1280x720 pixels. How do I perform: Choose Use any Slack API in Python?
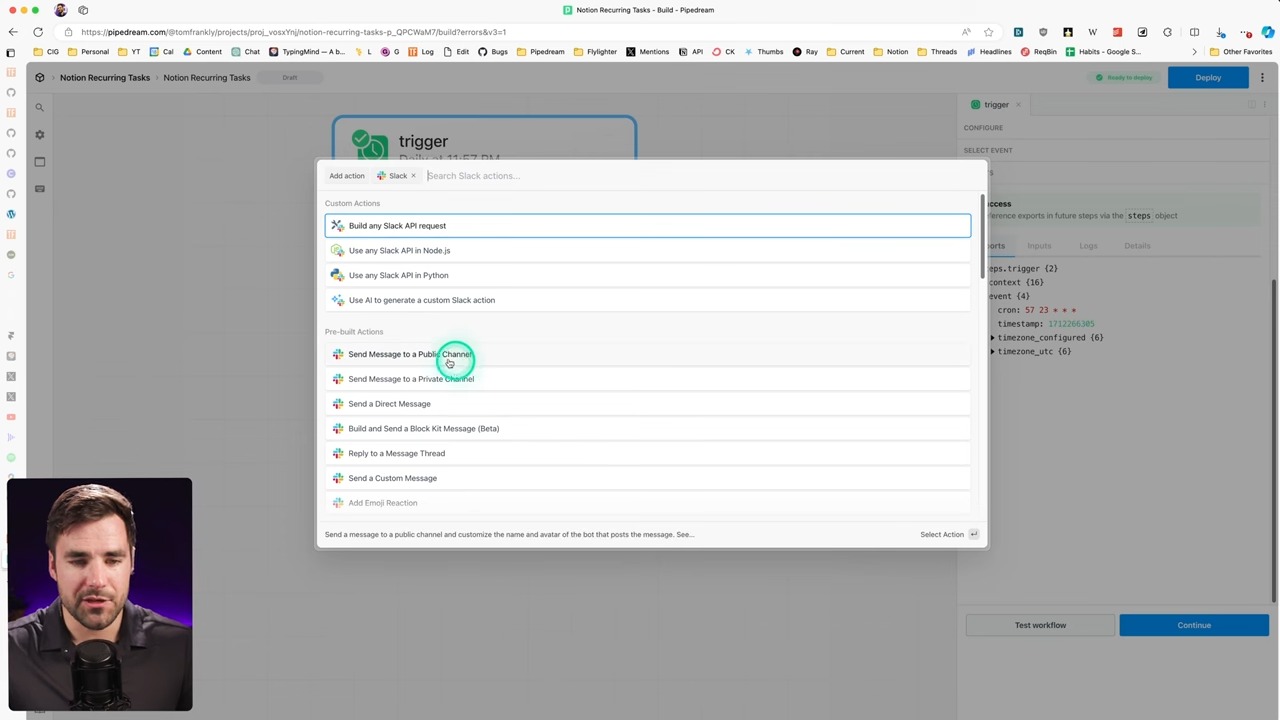[398, 275]
